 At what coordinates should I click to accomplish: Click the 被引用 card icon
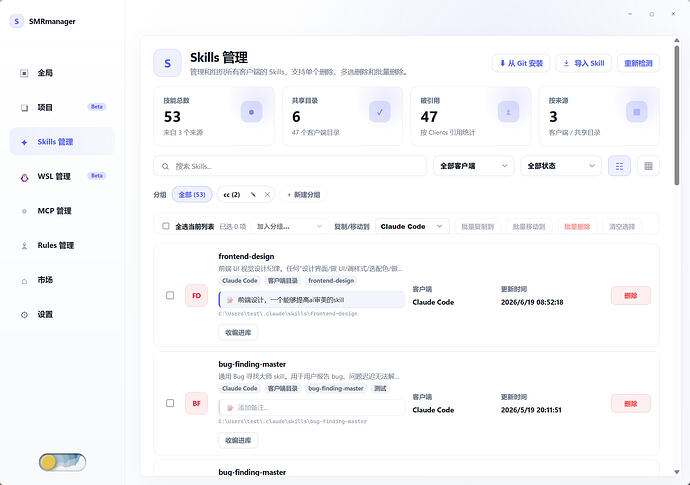click(x=508, y=112)
